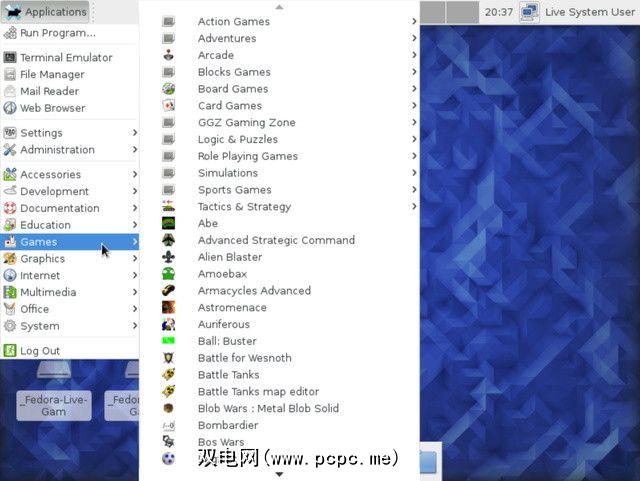This screenshot has height=481, width=640.
Task: Click the Astromenace icon
Action: click(169, 307)
